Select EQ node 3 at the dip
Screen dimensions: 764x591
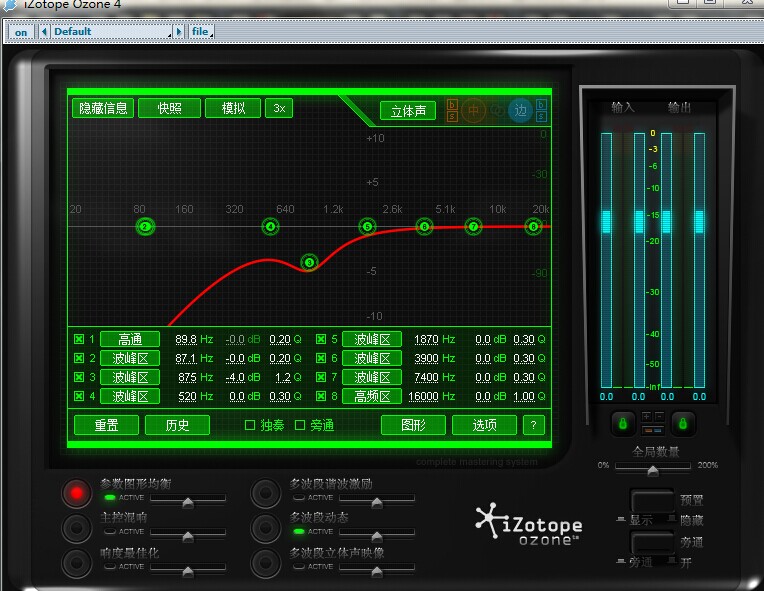309,263
